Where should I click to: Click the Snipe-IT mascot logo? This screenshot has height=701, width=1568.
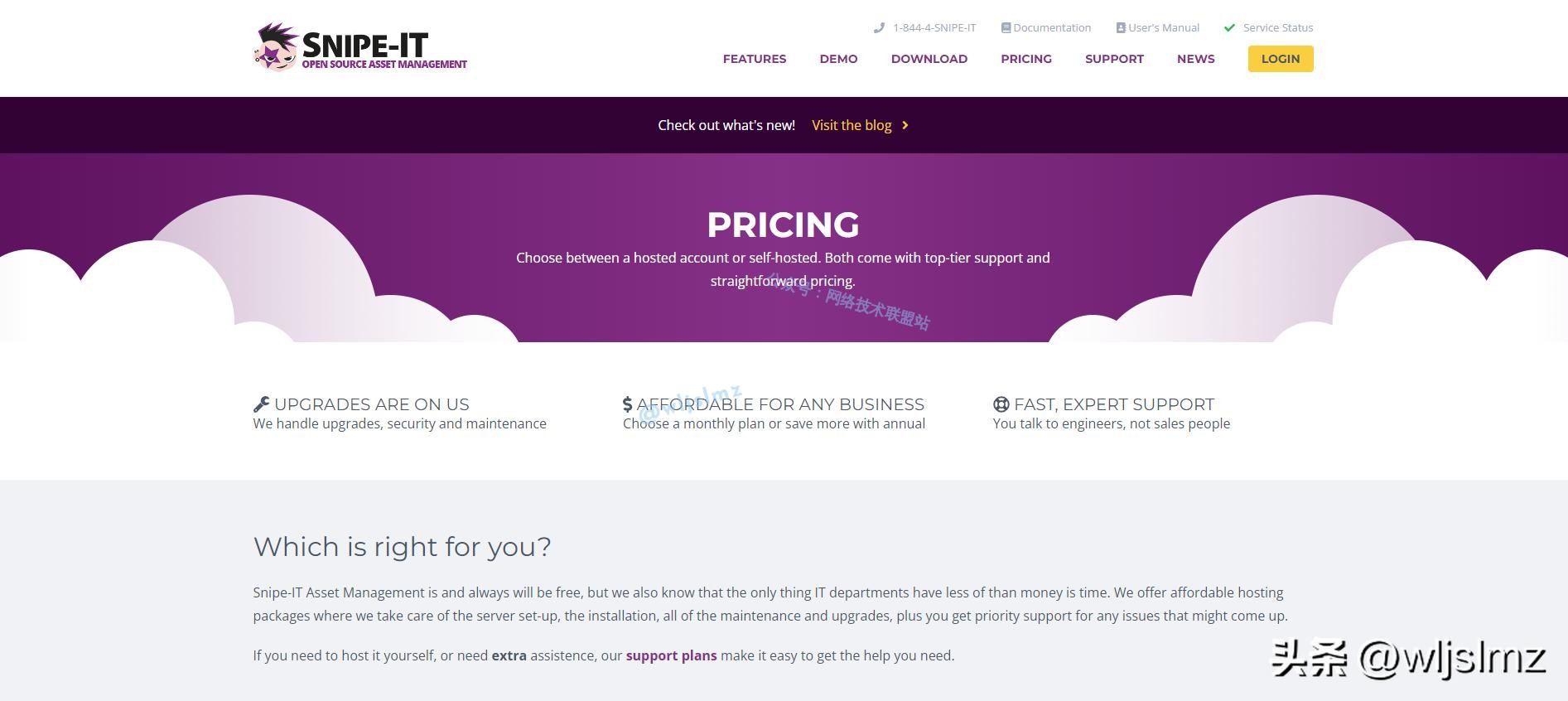[x=276, y=47]
